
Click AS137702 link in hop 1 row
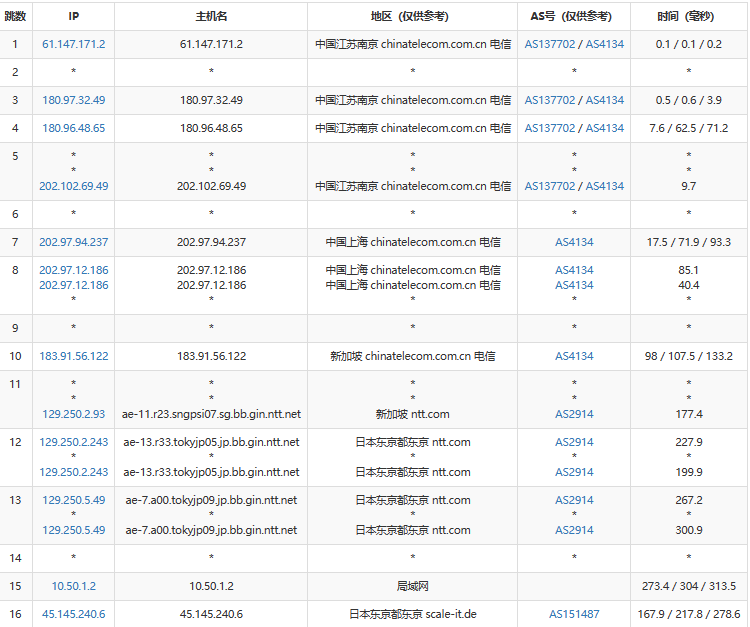click(550, 44)
